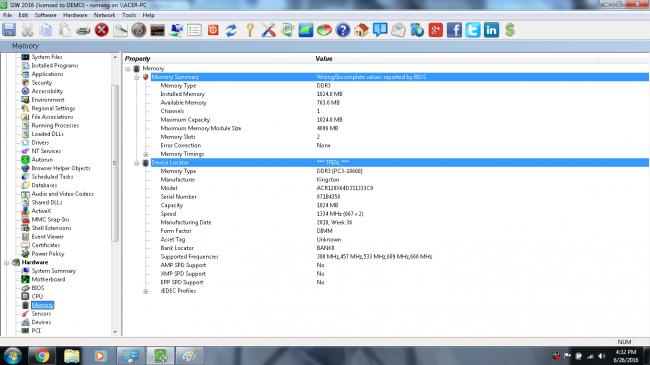Select PCI in the sidebar
Viewport: 650px width, 365px height.
[x=36, y=331]
